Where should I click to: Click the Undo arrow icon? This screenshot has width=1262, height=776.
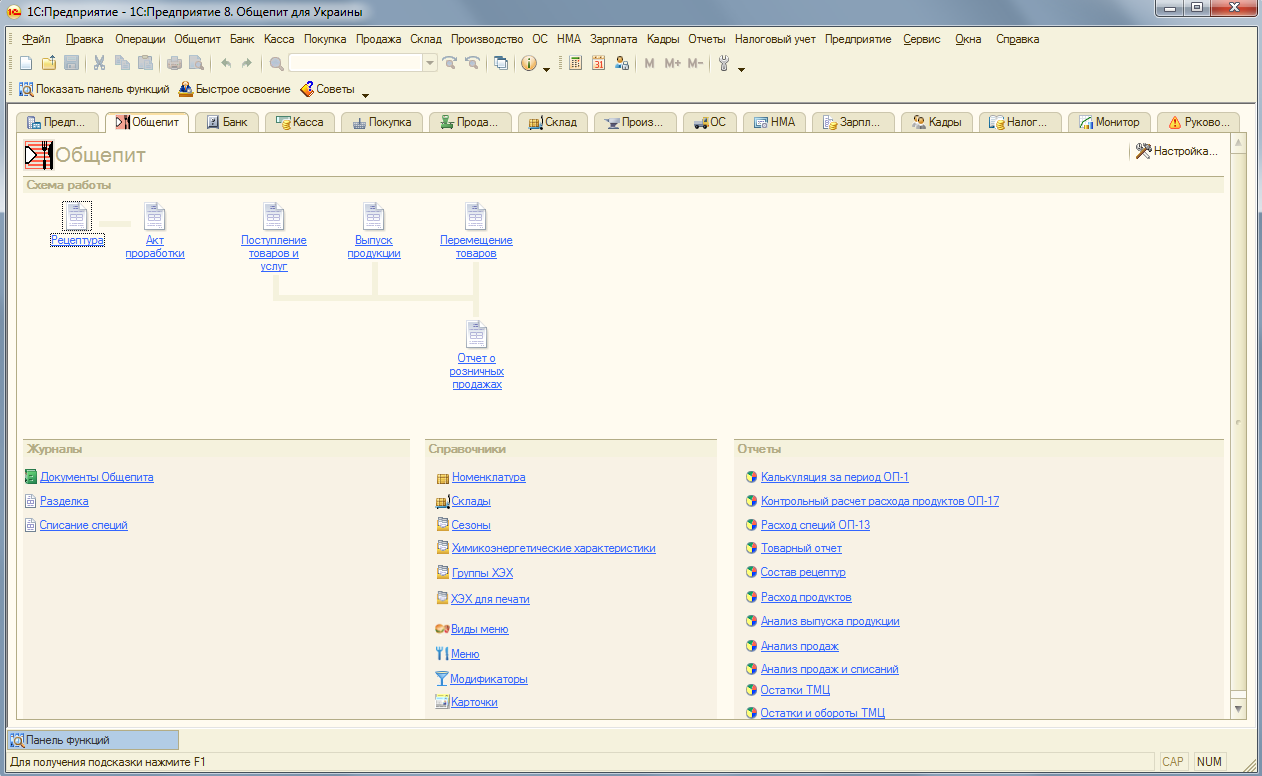click(225, 63)
